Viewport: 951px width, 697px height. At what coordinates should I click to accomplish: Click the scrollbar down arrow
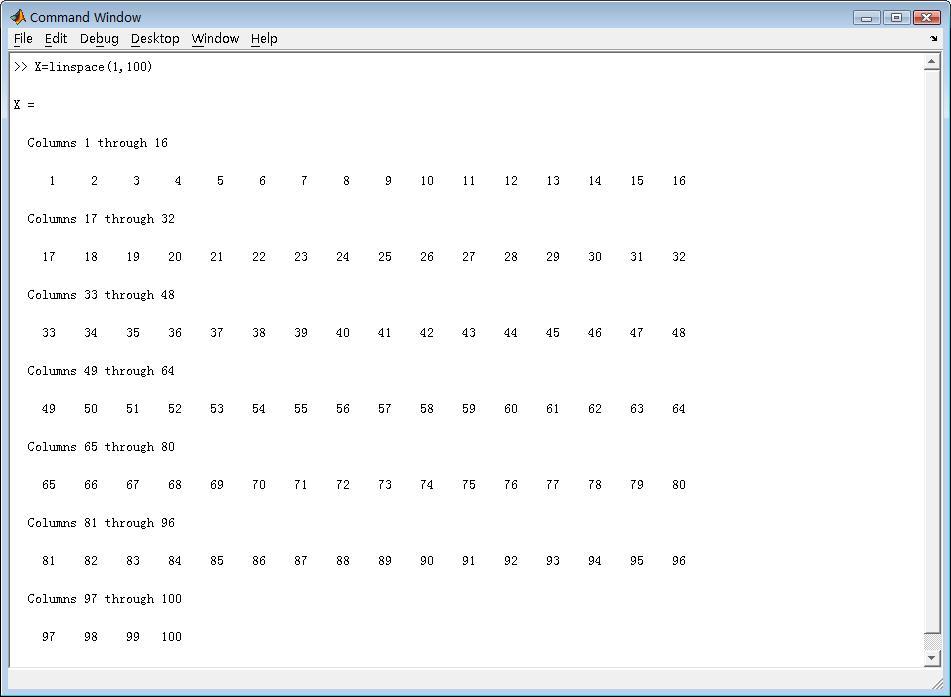point(932,658)
